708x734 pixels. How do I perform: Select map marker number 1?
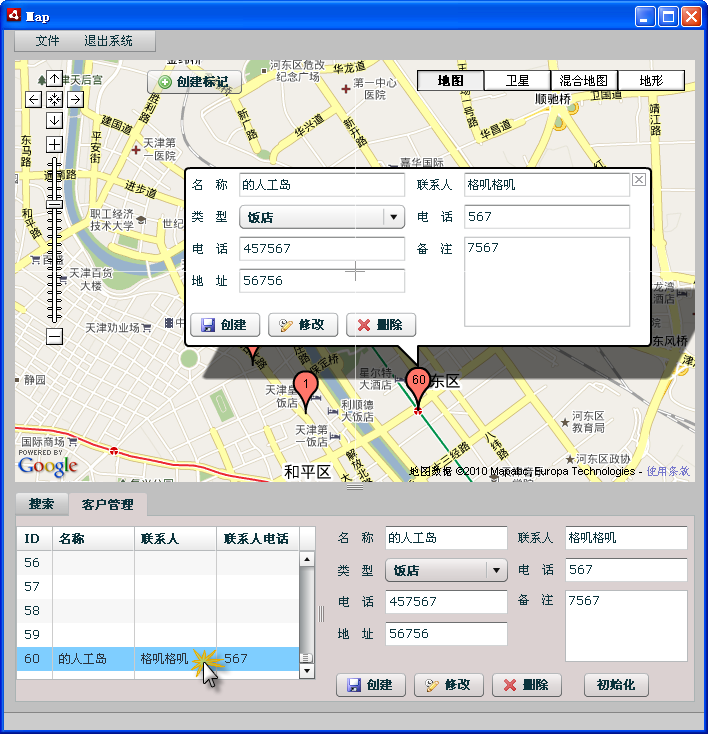[x=306, y=386]
